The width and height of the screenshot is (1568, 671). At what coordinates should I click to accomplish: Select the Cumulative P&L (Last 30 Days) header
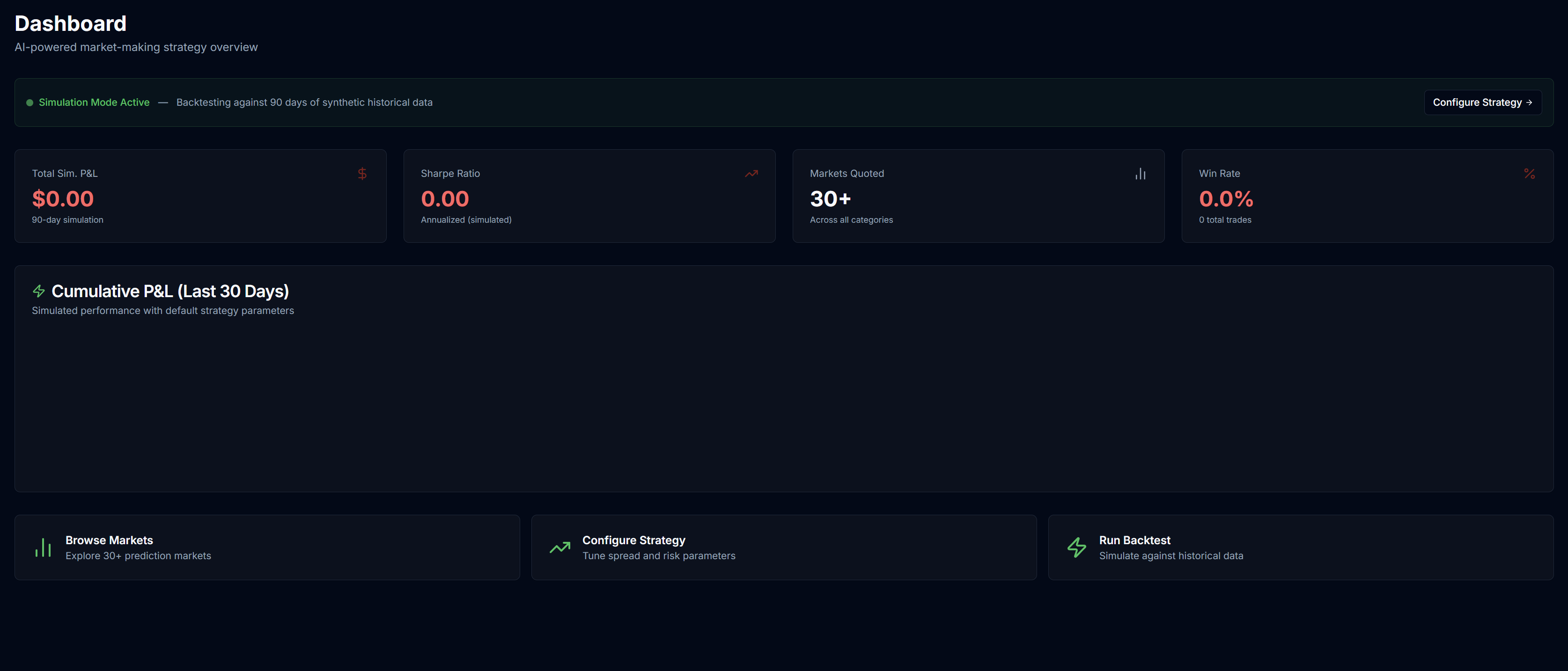(171, 291)
